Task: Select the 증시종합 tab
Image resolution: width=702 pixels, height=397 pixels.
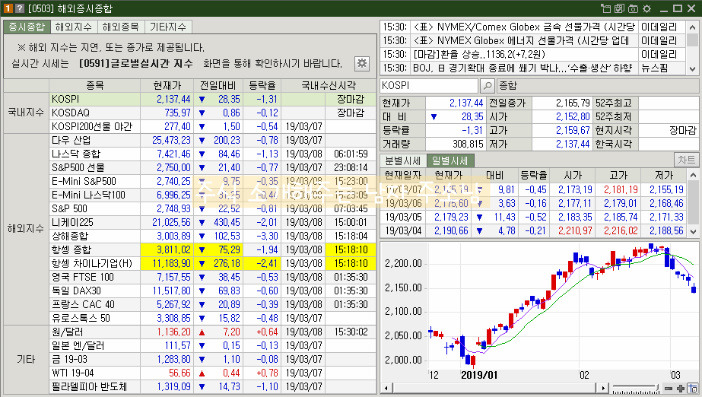Action: (x=27, y=27)
